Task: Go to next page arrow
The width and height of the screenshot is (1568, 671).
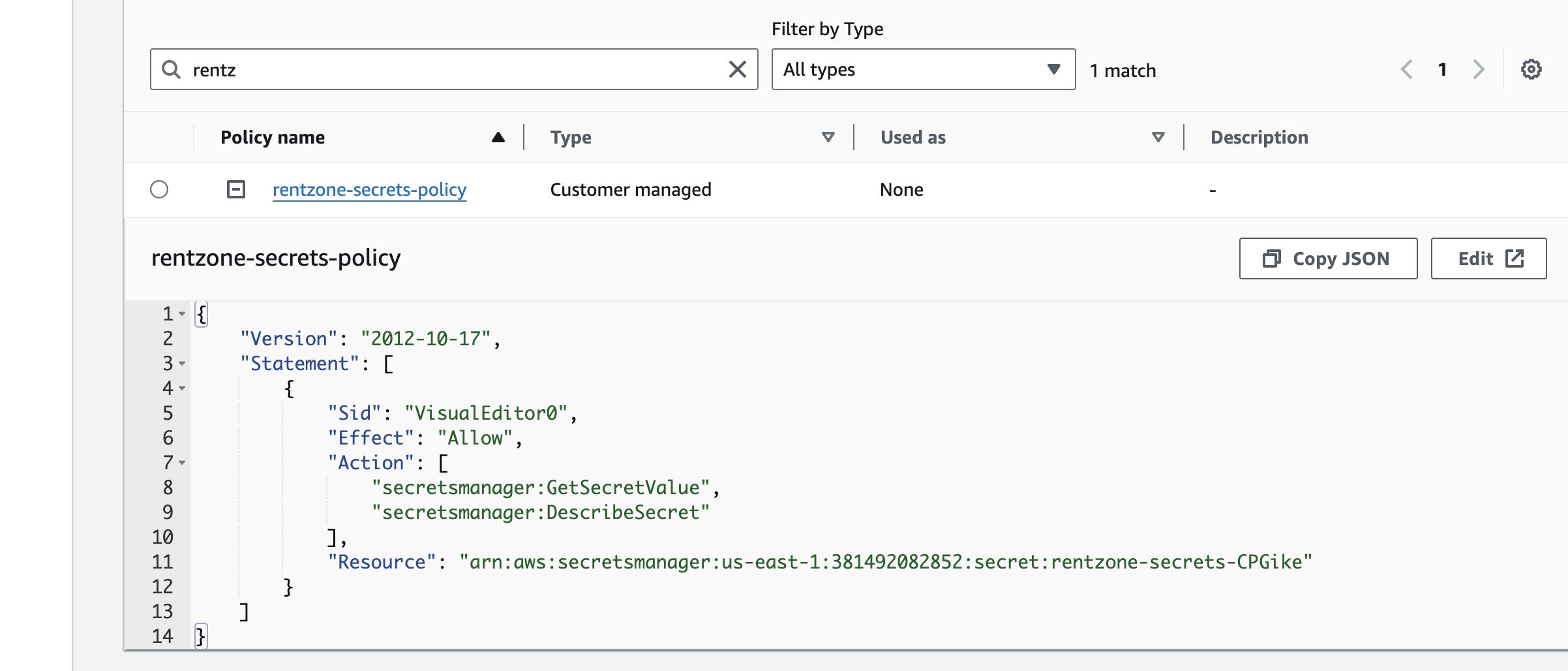Action: point(1479,69)
